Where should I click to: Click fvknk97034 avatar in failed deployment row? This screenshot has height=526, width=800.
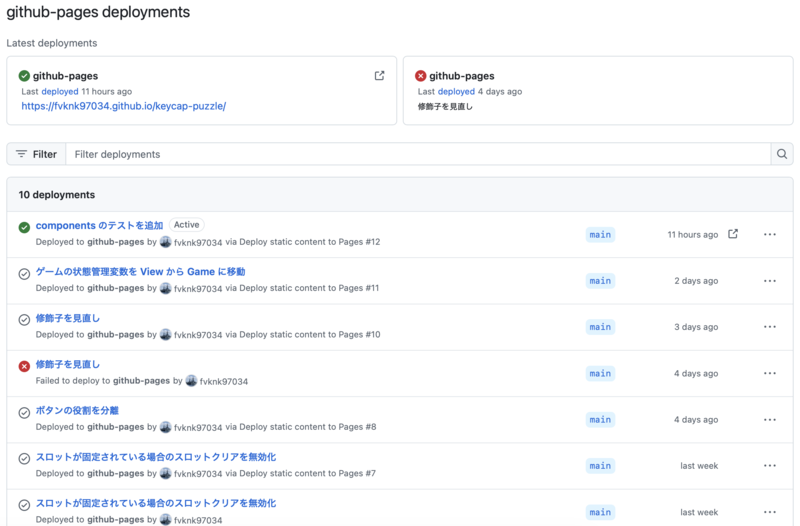pyautogui.click(x=191, y=381)
